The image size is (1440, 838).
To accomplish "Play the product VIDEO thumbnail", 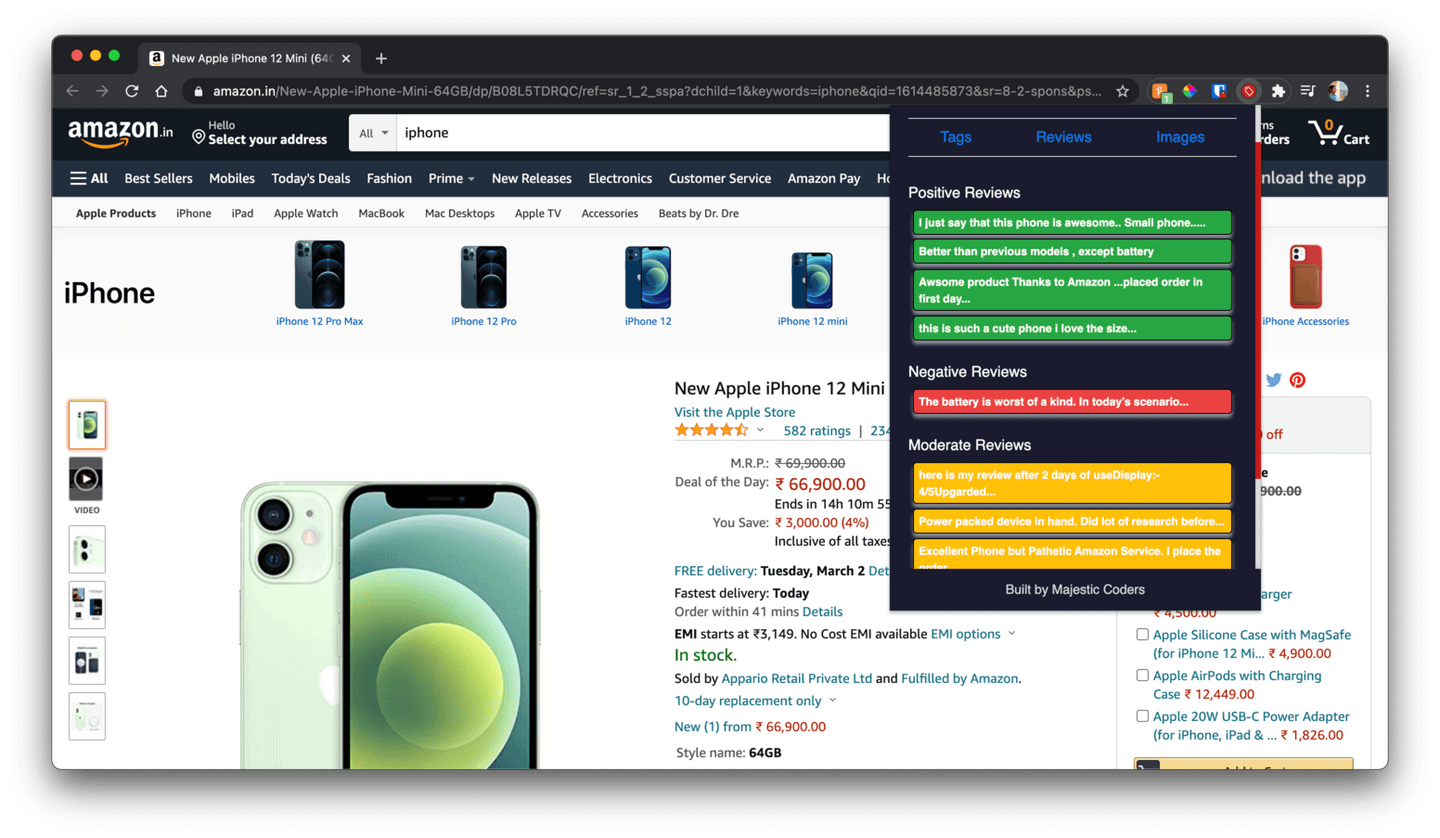I will click(86, 479).
